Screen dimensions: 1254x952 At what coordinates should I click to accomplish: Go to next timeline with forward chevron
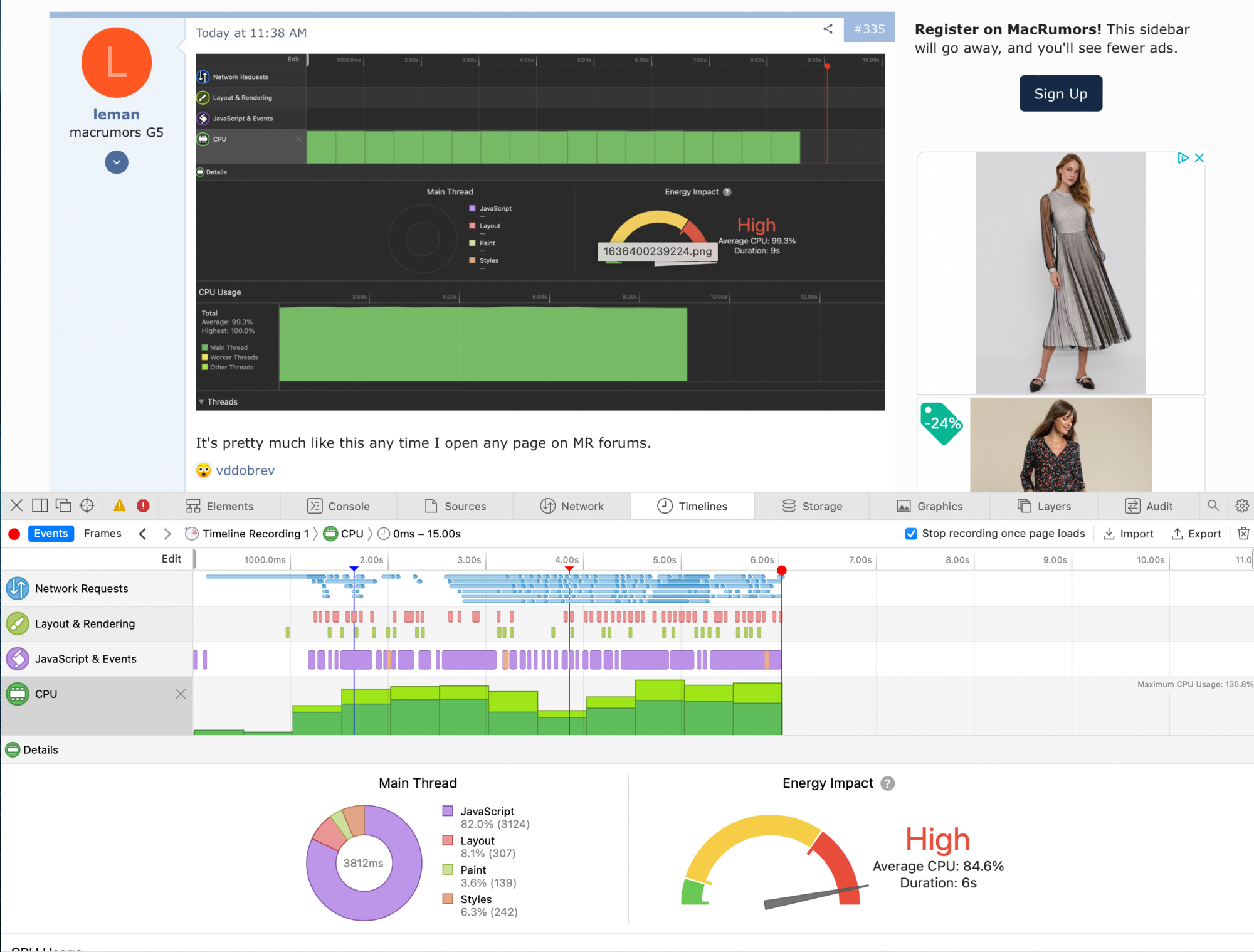coord(167,534)
